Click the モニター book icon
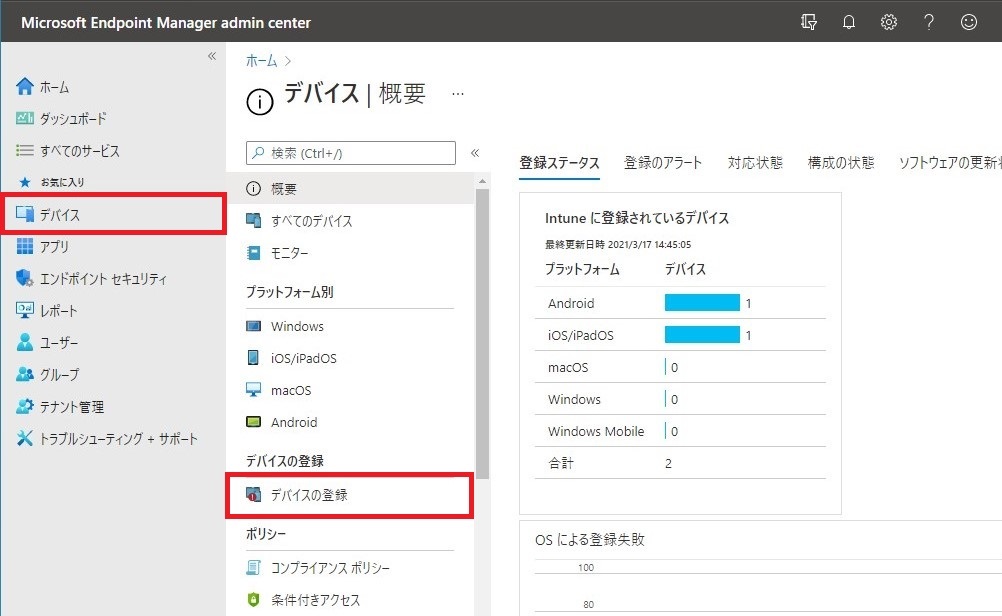The width and height of the screenshot is (1002, 616). 253,253
